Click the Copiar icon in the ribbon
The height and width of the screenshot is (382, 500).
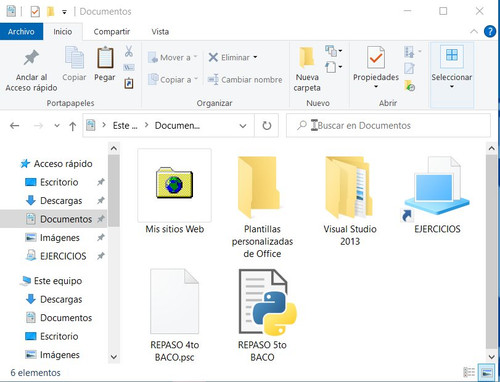[74, 57]
